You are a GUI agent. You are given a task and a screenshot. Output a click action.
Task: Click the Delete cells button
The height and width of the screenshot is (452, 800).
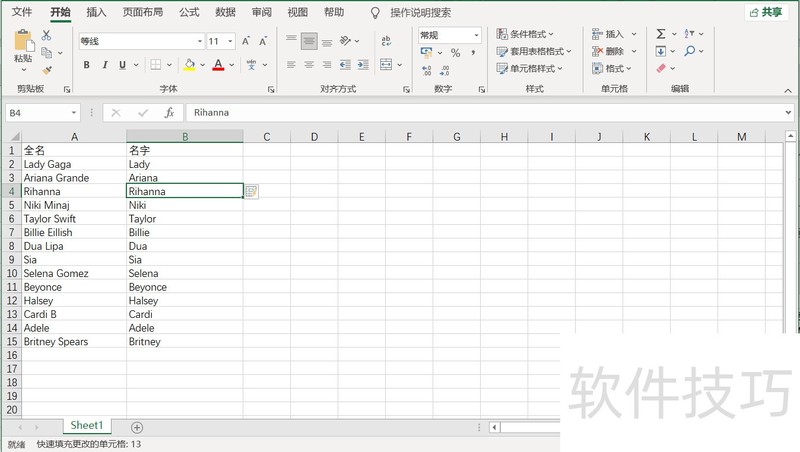click(608, 51)
